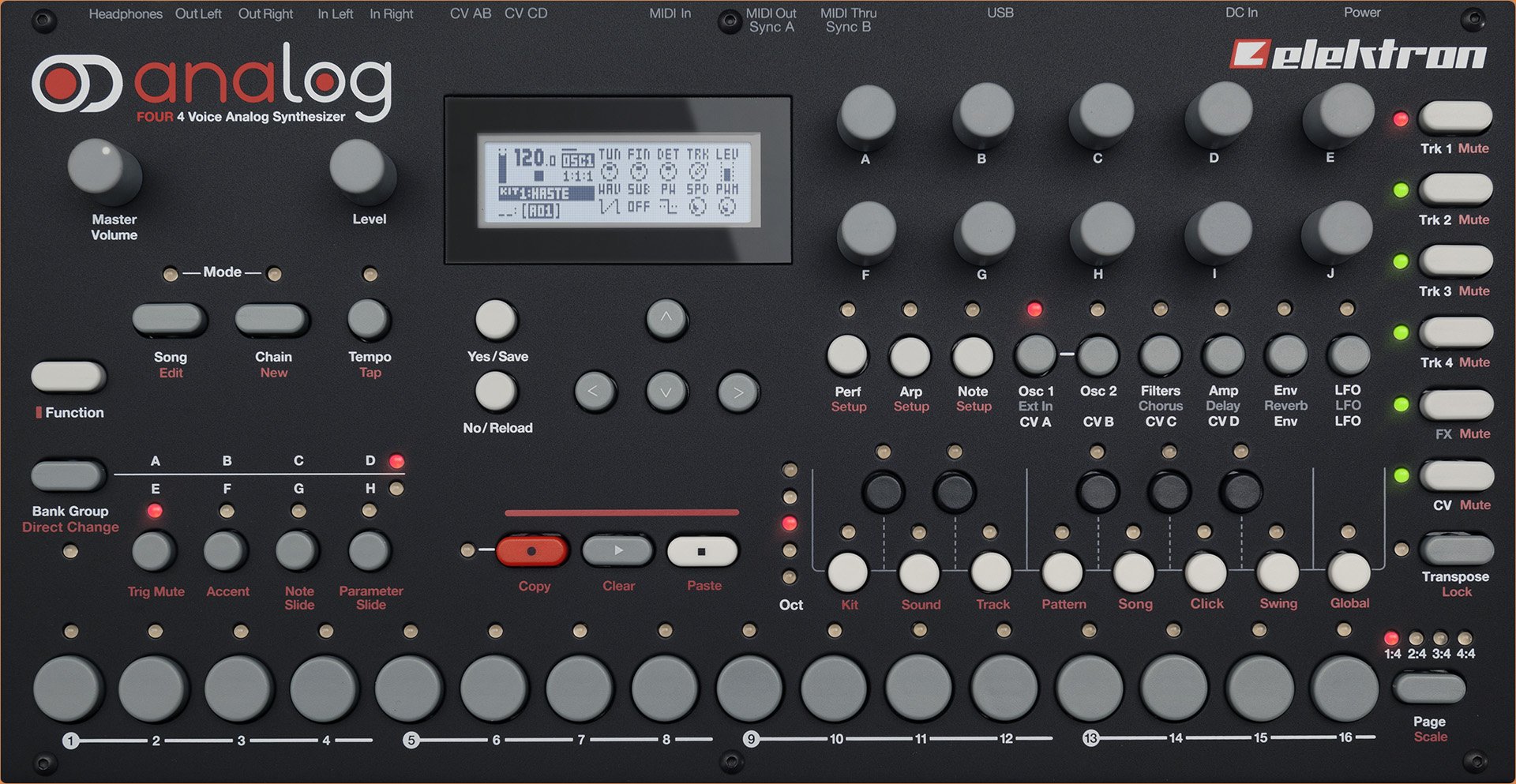Open the Arp Setup page
This screenshot has height=784, width=1516.
pos(910,355)
